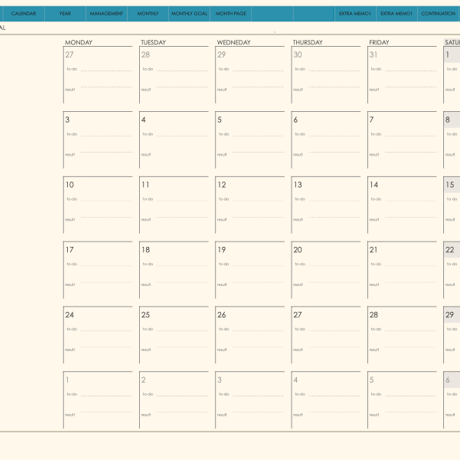Click the to-do line under date 26

click(x=258, y=331)
